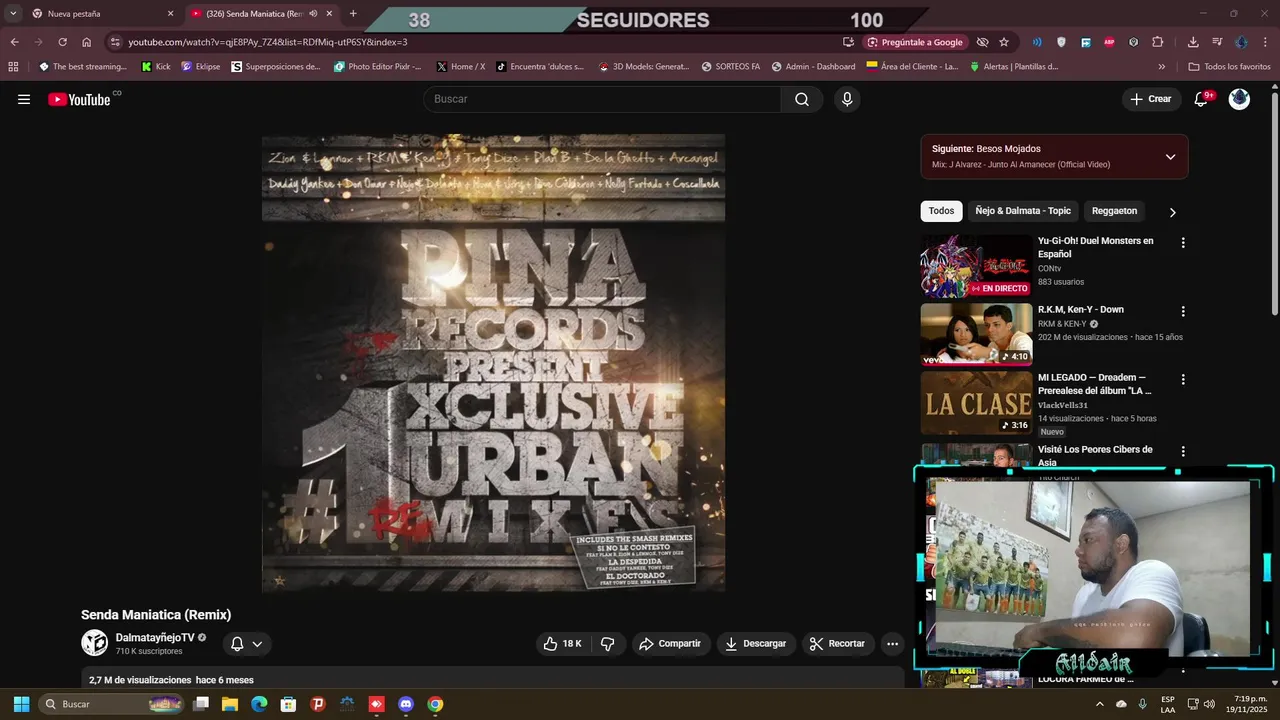Click the install app icon in address bar
The height and width of the screenshot is (720, 1280).
click(848, 42)
